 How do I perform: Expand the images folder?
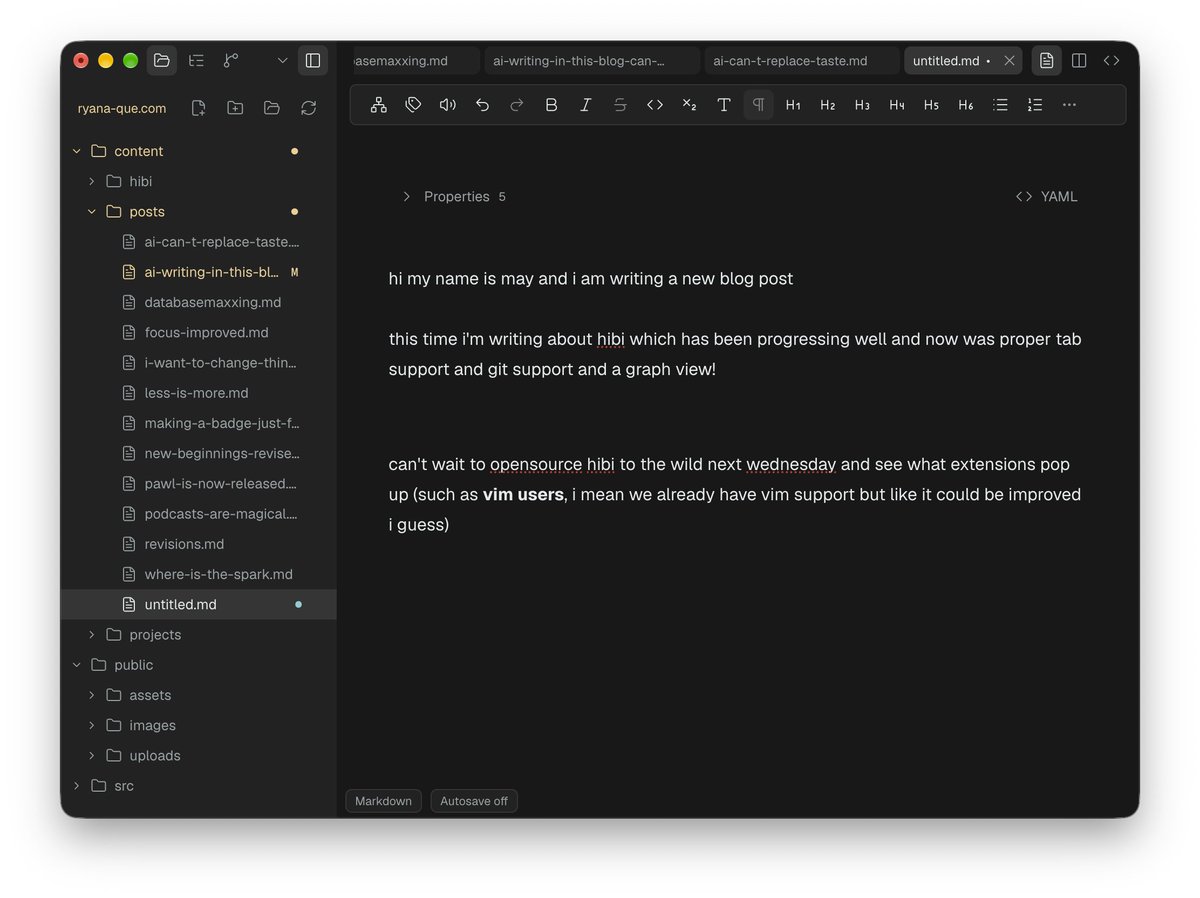91,726
